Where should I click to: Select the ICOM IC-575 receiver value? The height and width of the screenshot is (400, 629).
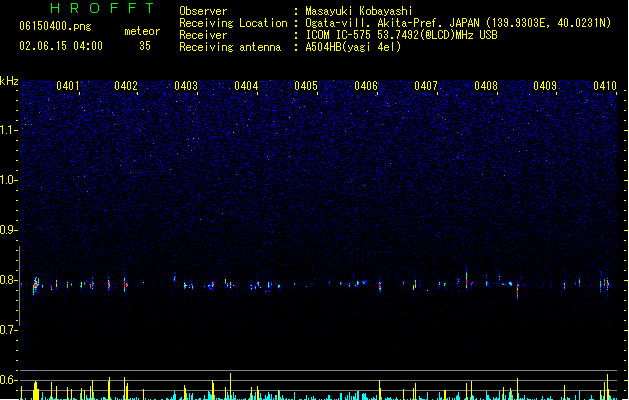tap(402, 35)
